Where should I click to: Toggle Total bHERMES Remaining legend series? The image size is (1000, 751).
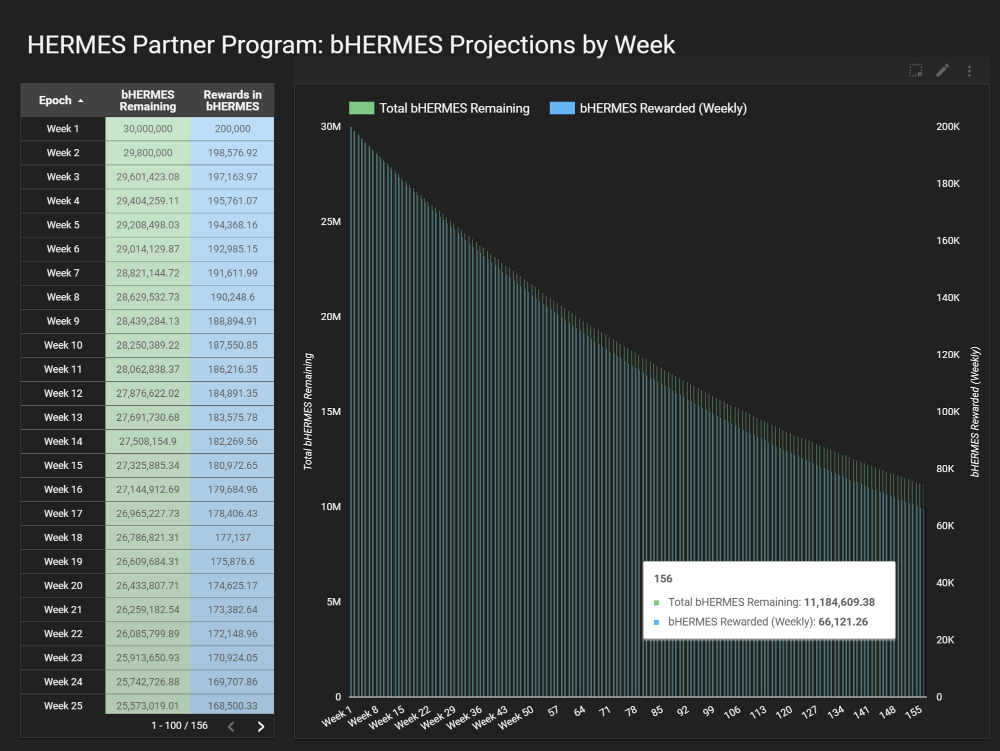(453, 108)
